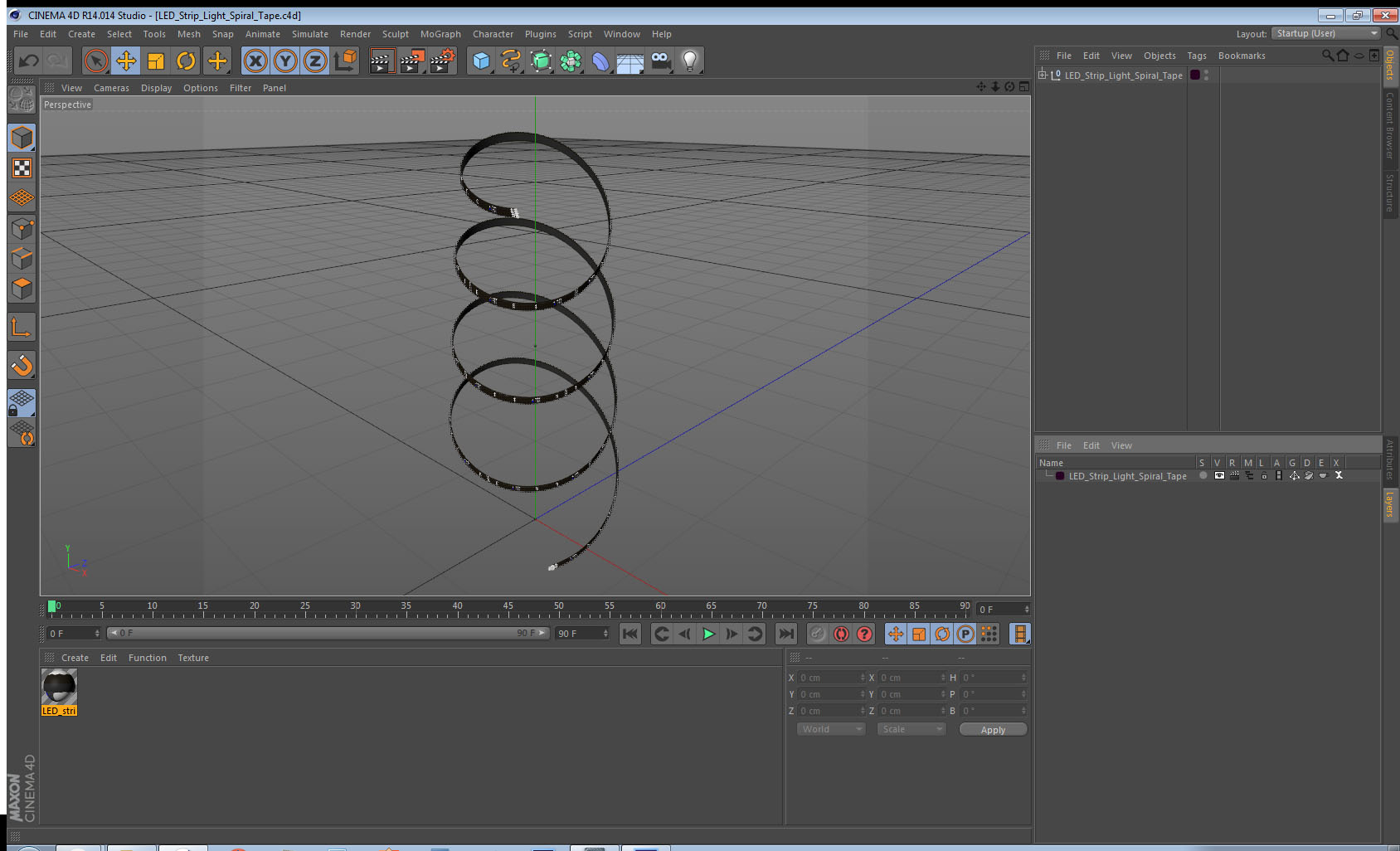The image size is (1400, 851).
Task: Click Make Editable icon at palette top
Action: click(x=22, y=100)
